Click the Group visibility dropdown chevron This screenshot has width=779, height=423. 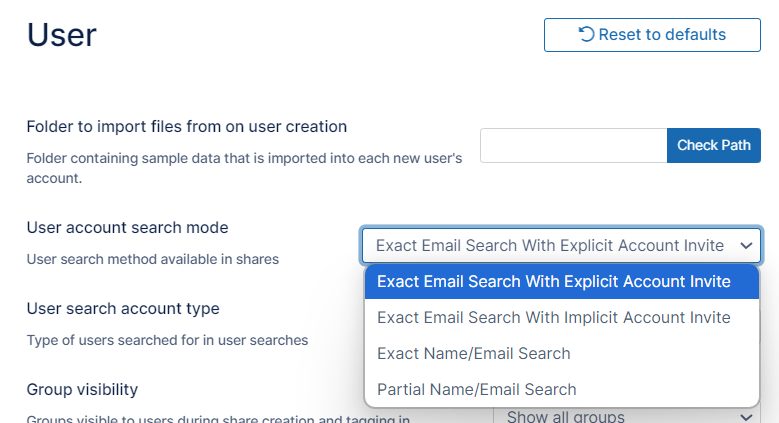pos(745,416)
